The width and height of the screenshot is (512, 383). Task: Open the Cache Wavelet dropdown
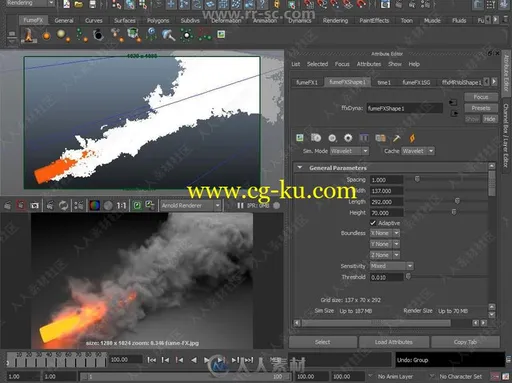click(x=418, y=151)
